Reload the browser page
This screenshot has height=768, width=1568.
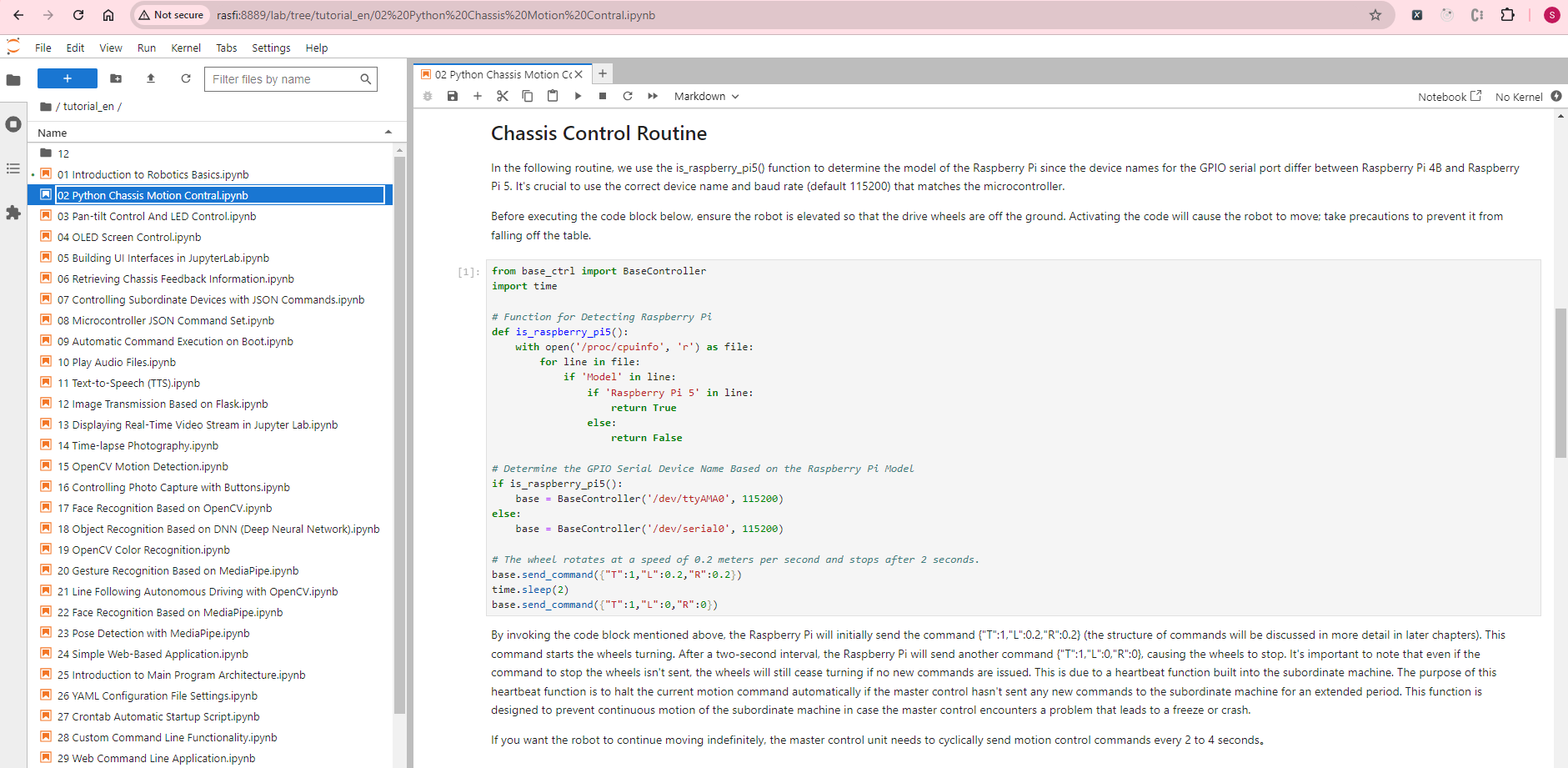coord(78,15)
